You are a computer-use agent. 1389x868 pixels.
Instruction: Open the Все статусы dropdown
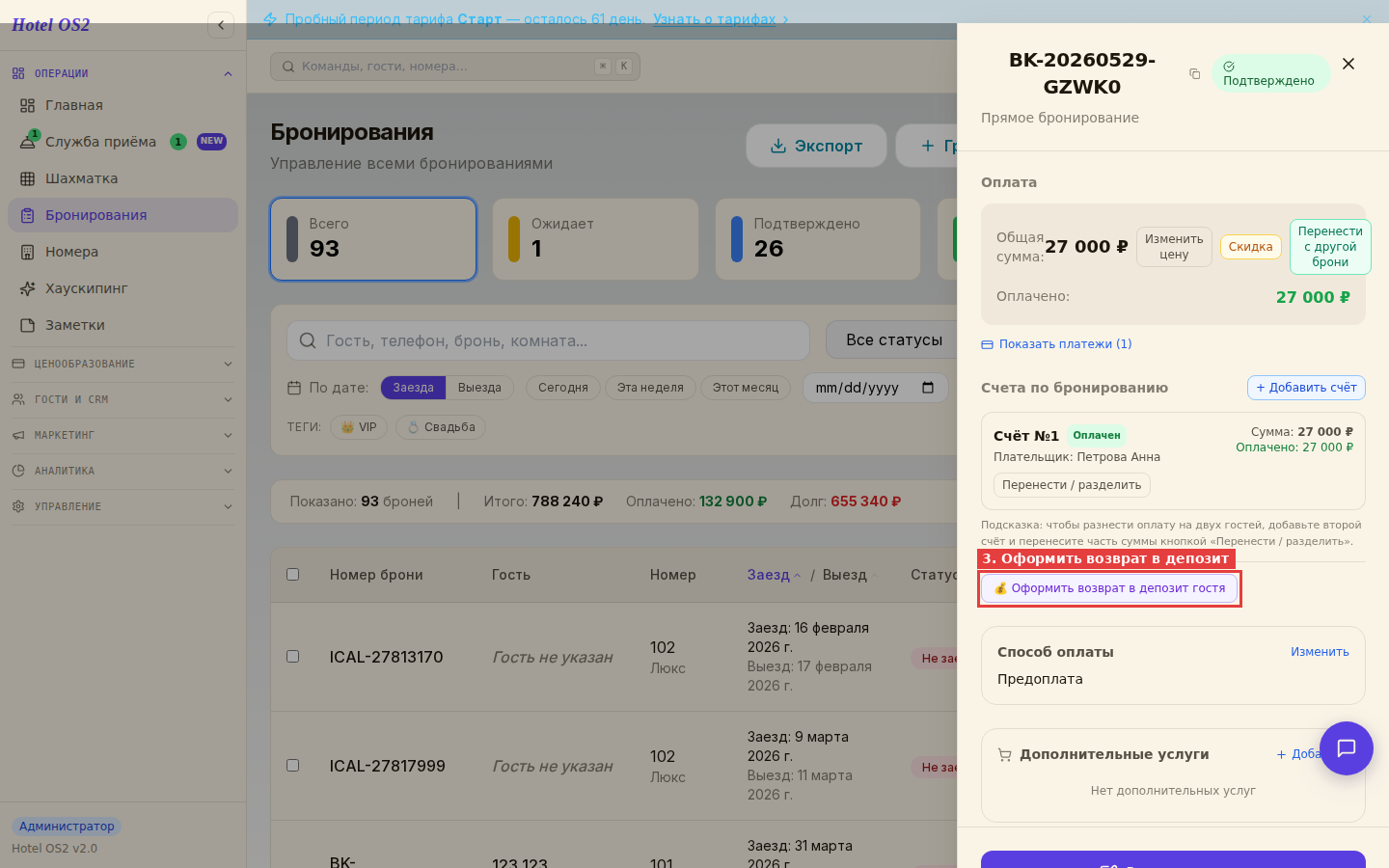pyautogui.click(x=892, y=340)
